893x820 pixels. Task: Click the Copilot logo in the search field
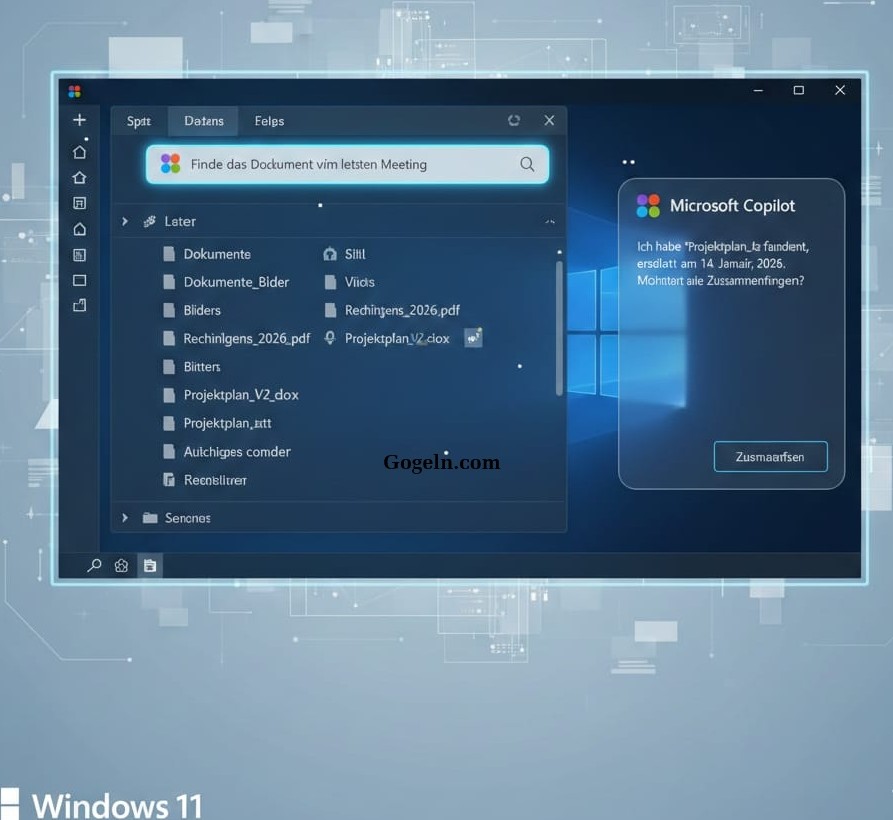tap(171, 164)
